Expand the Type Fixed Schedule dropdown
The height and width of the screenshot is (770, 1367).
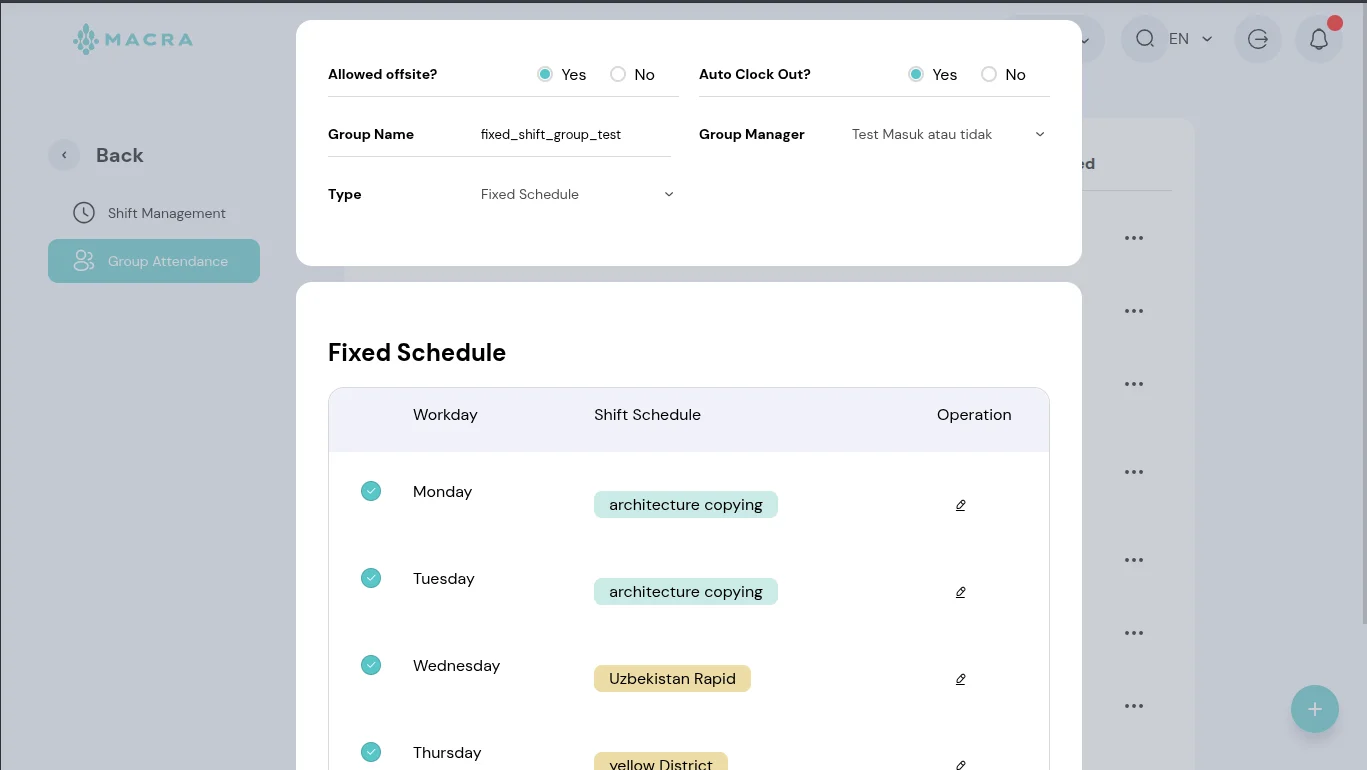click(577, 194)
